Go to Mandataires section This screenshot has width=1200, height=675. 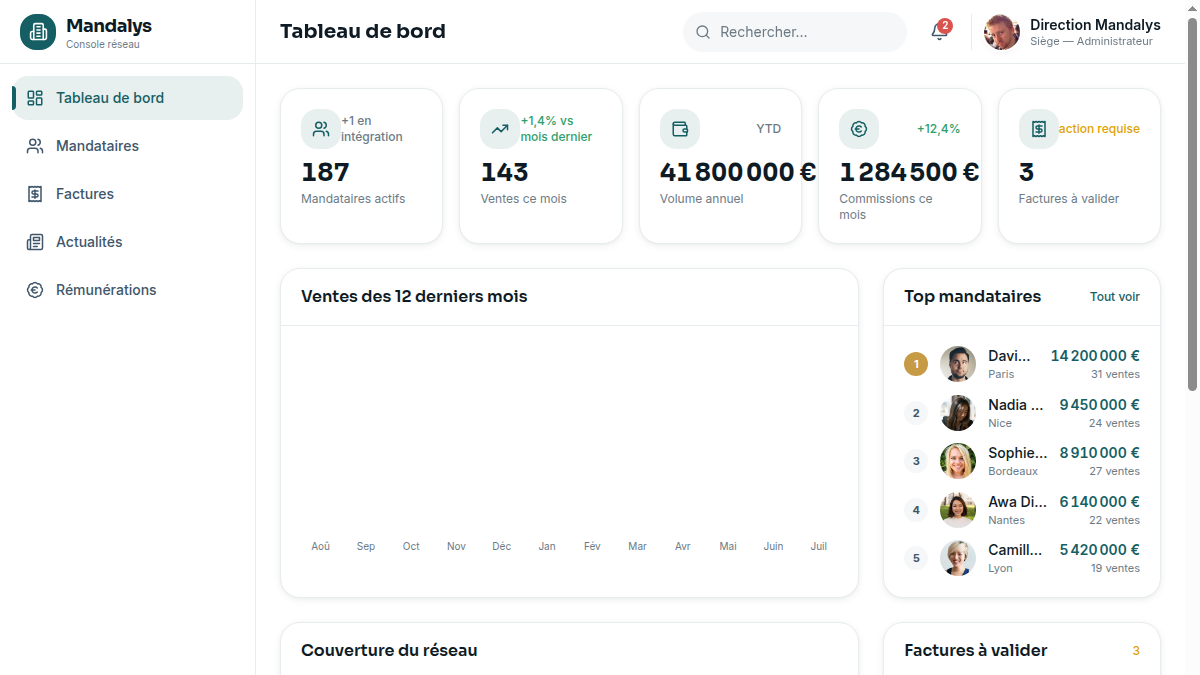[x=128, y=146]
